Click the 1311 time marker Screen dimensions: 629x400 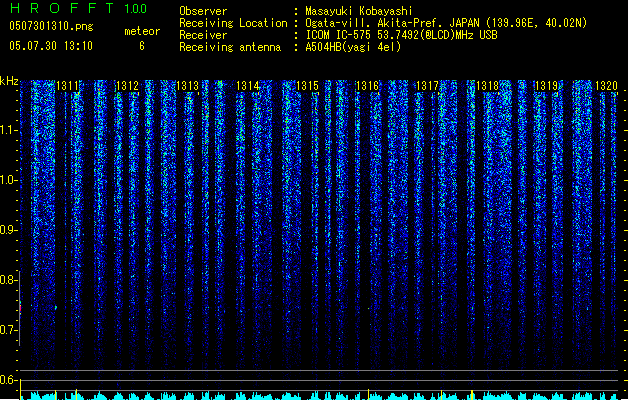(67, 86)
